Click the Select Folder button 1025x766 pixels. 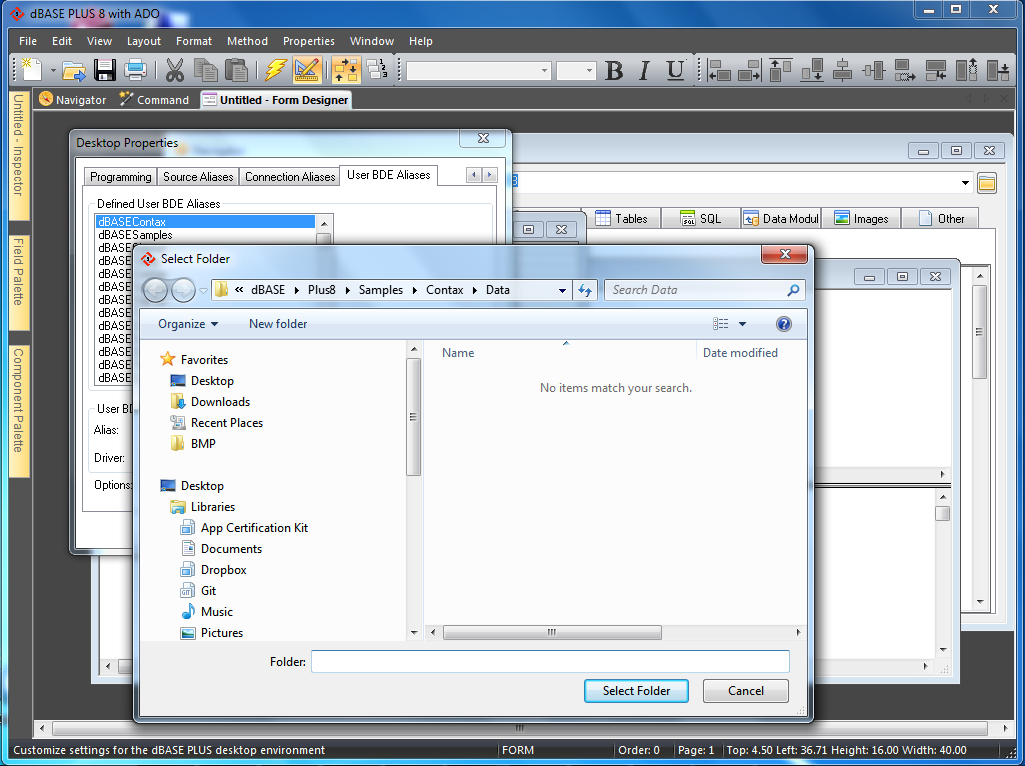click(636, 691)
